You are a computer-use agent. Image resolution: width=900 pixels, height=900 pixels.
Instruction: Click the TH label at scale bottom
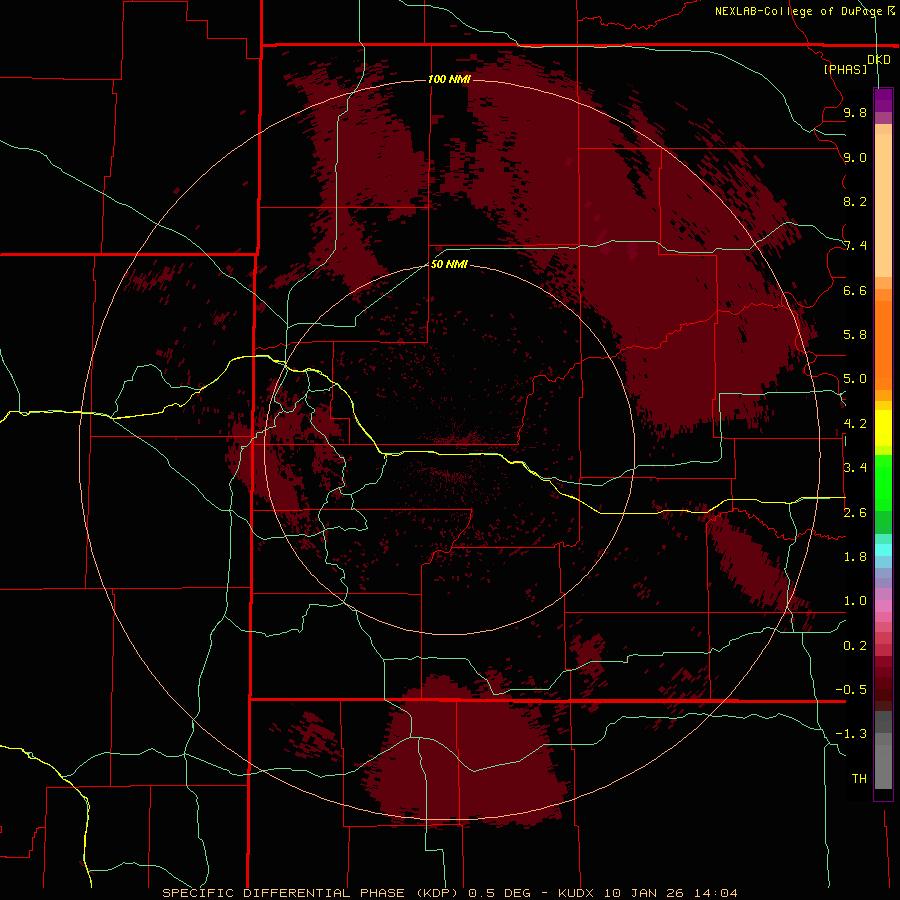(859, 779)
